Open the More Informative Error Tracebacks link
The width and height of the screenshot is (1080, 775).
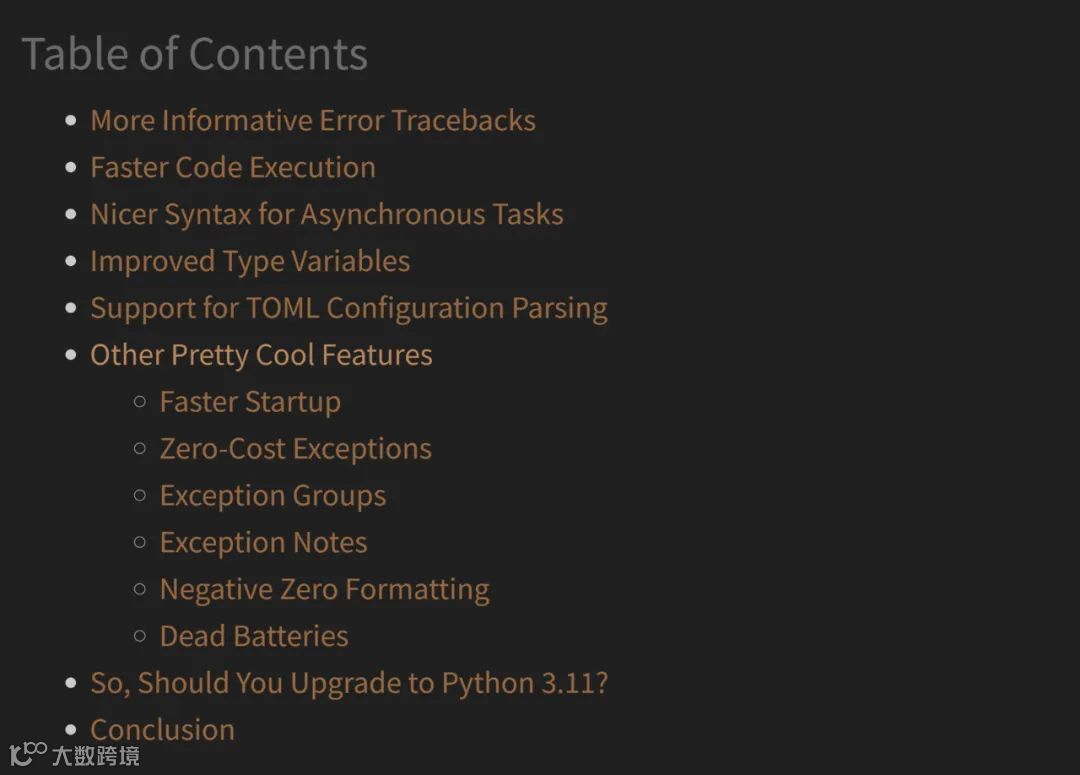(312, 121)
